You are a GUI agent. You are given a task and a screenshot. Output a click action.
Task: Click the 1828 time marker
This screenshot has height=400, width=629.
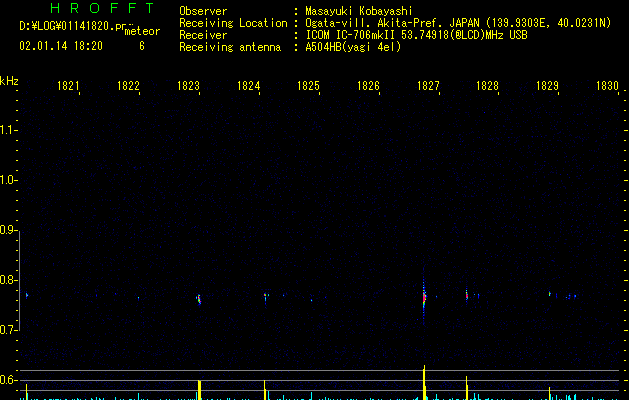click(x=487, y=86)
